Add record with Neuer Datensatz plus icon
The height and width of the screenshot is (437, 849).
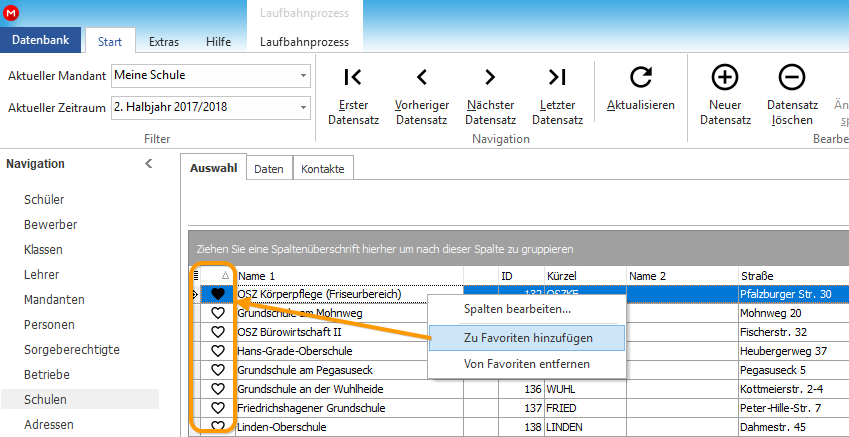[725, 77]
